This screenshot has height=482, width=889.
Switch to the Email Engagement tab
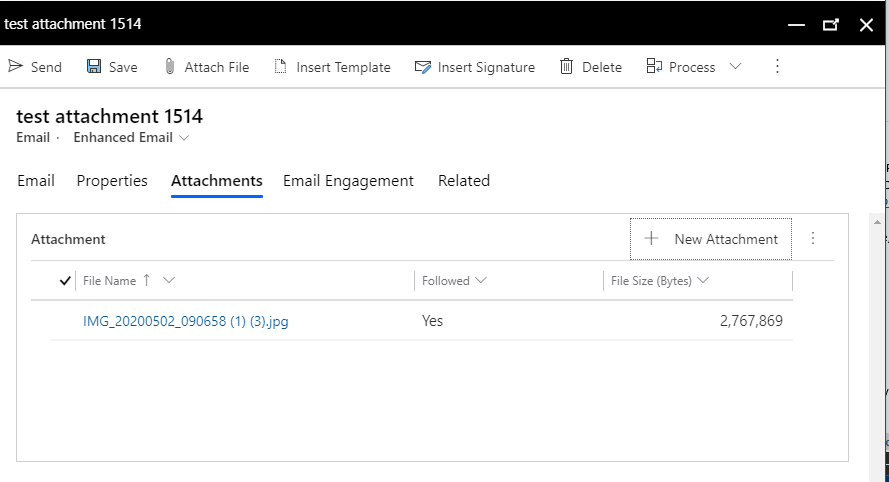(348, 181)
